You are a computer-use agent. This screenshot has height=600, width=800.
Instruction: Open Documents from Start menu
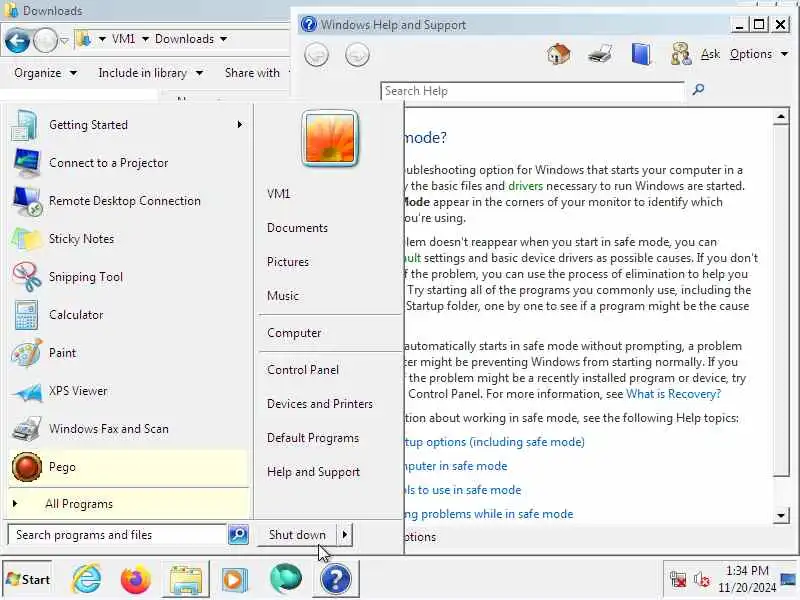point(297,228)
